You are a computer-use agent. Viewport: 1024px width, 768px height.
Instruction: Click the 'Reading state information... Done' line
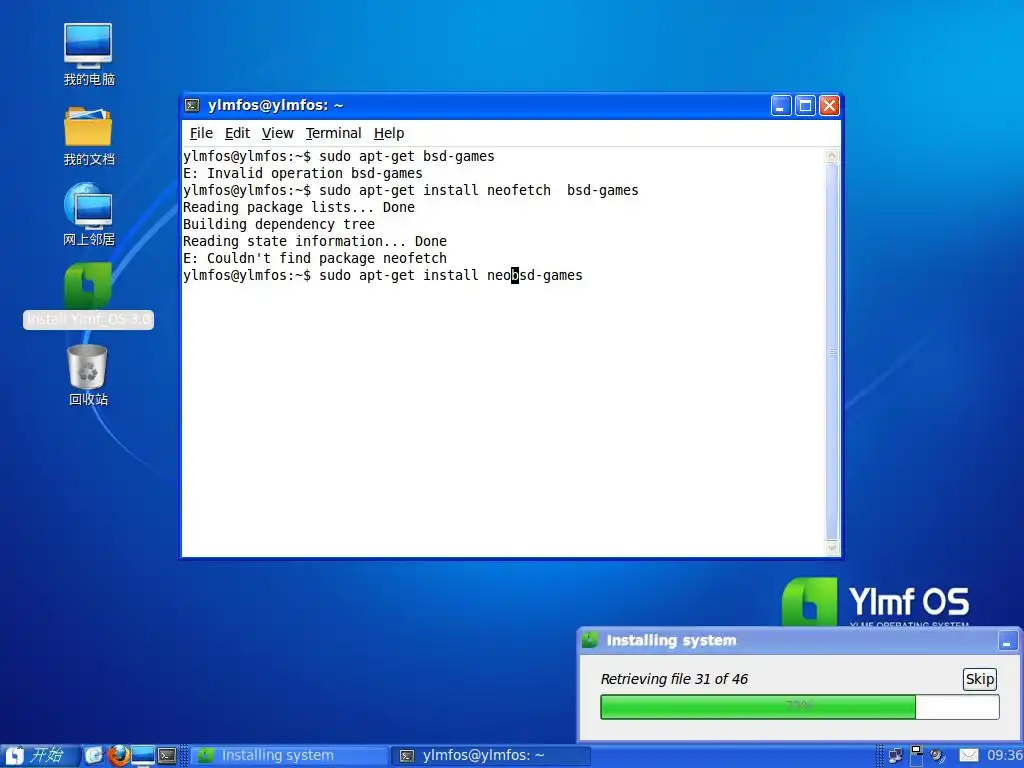click(315, 241)
